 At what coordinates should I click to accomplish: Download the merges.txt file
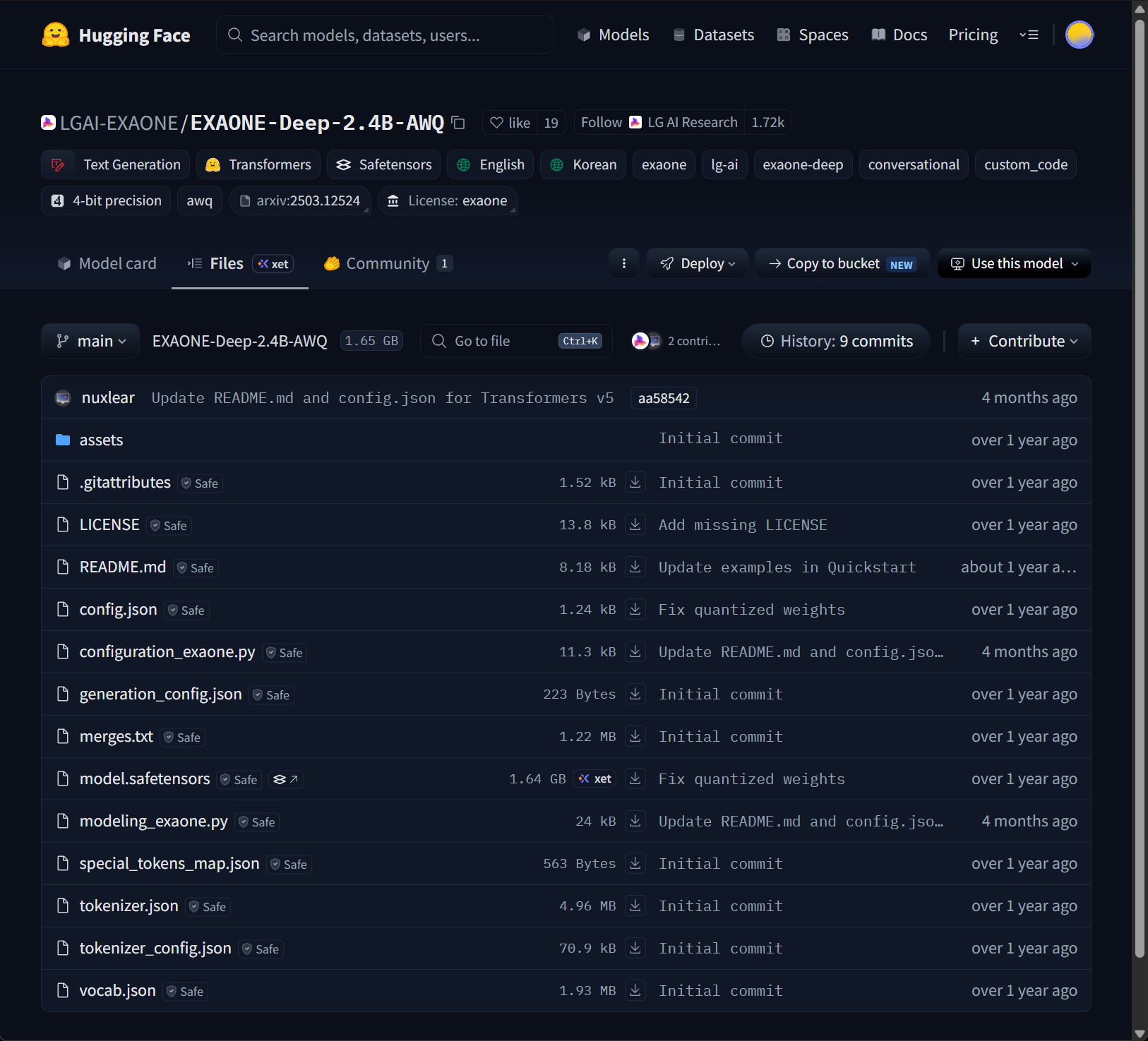click(x=635, y=736)
